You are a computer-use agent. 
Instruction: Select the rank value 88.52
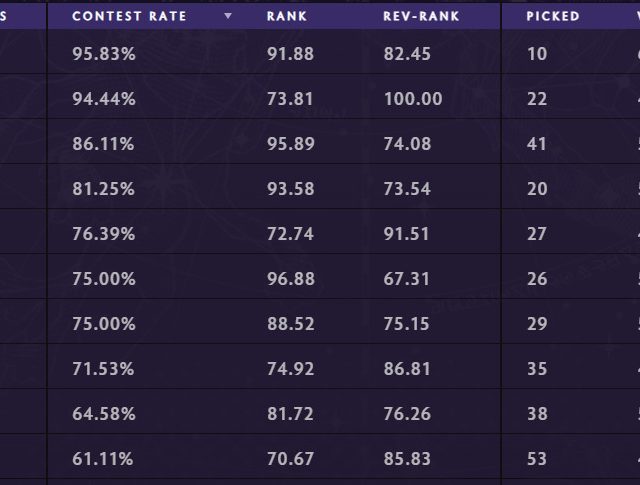[x=290, y=324]
